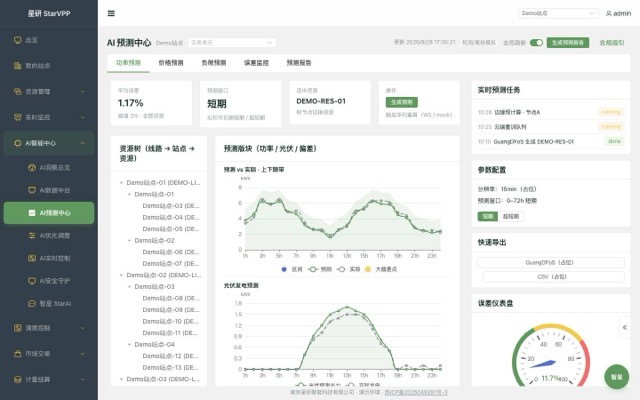The width and height of the screenshot is (640, 400).
Task: Toggle the hamburger menu to collapse sidebar
Action: tap(111, 13)
